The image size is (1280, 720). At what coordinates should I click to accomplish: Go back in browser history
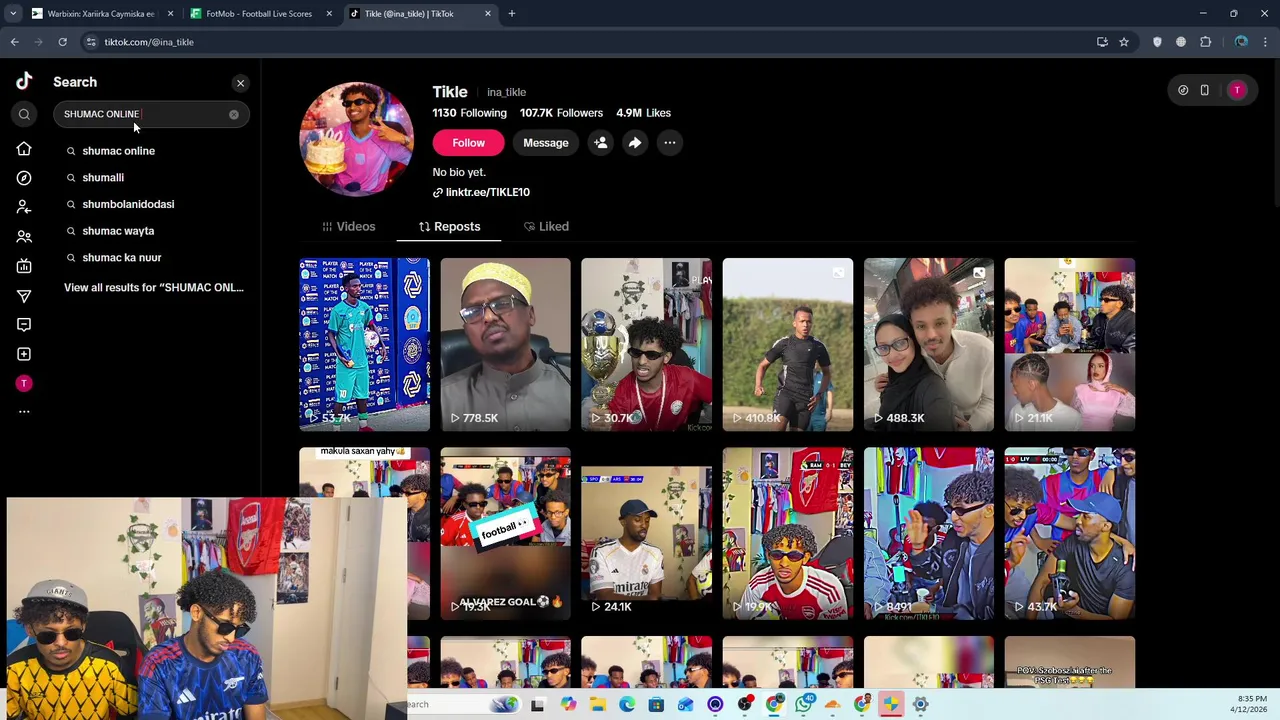tap(14, 42)
